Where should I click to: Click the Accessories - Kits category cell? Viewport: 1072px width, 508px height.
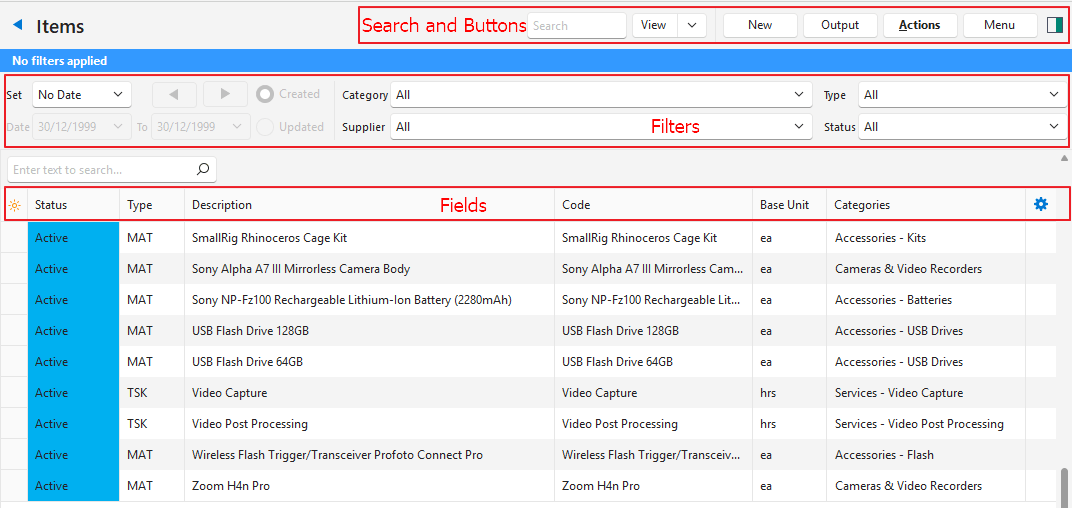pyautogui.click(x=926, y=238)
